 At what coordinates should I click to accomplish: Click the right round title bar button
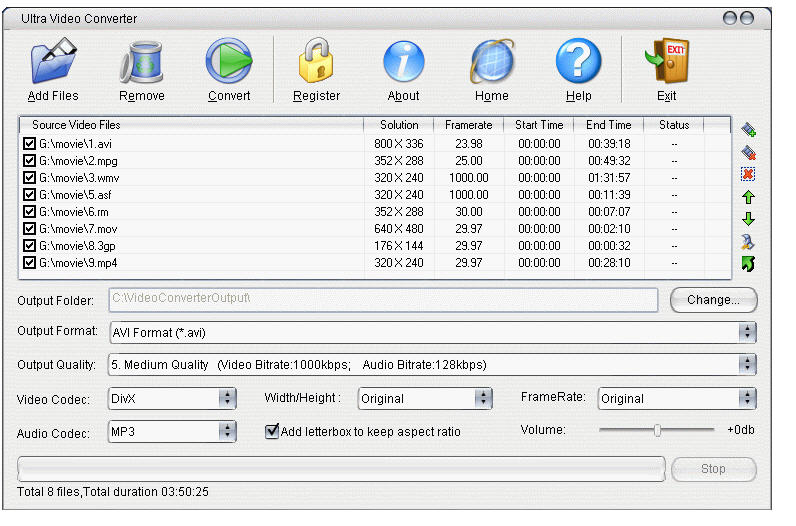pyautogui.click(x=747, y=18)
